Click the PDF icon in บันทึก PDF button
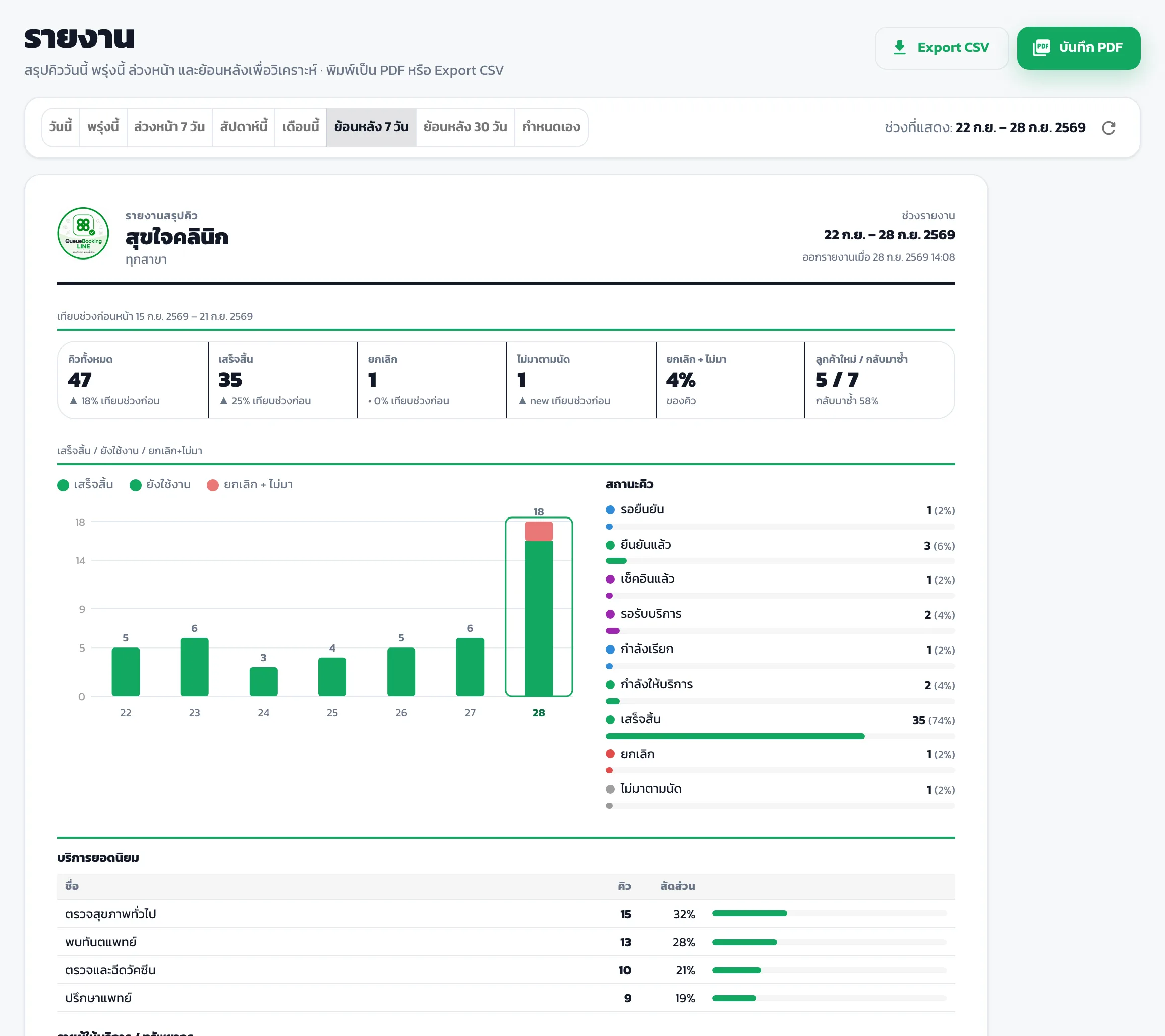 point(1041,47)
